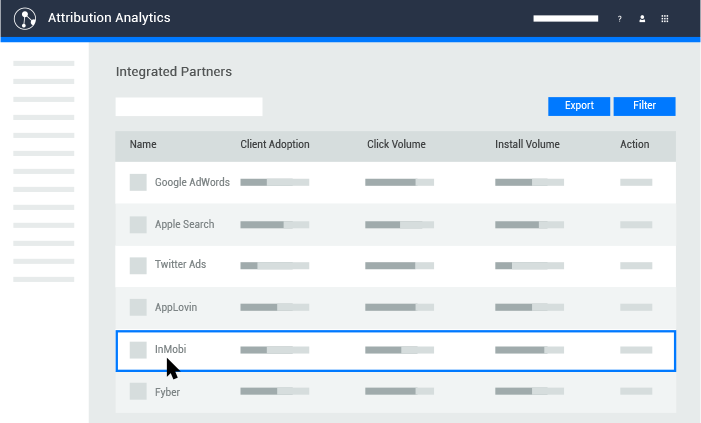Viewport: 701px width, 423px height.
Task: Click the InMobi action placeholder
Action: (636, 350)
